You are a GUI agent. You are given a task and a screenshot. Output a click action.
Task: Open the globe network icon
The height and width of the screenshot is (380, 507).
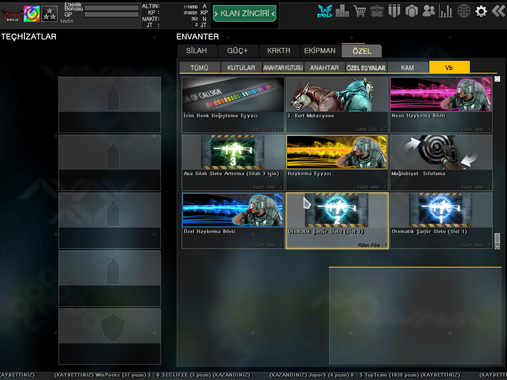pos(463,11)
